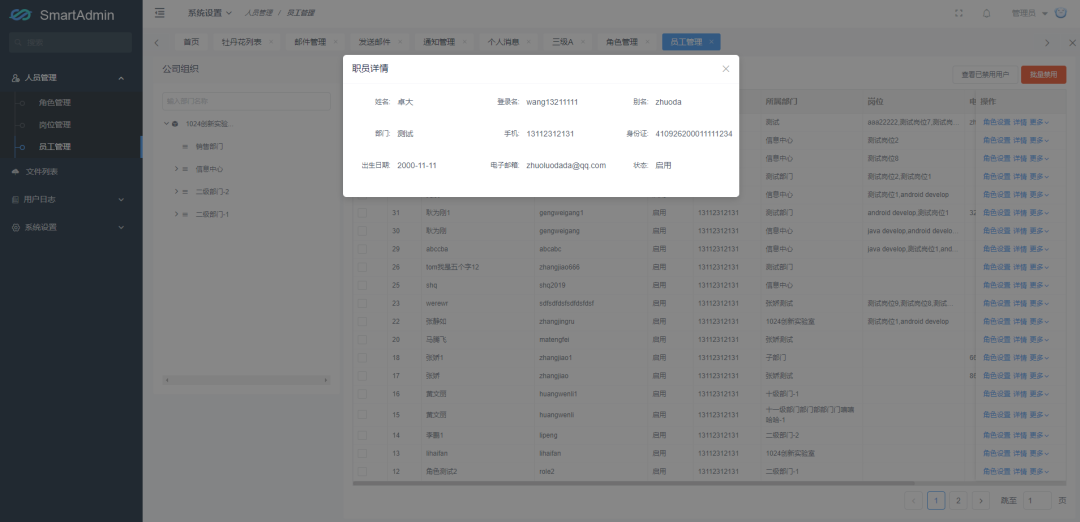Close the 三级A tab via its X
This screenshot has width=1080, height=522.
pos(583,42)
